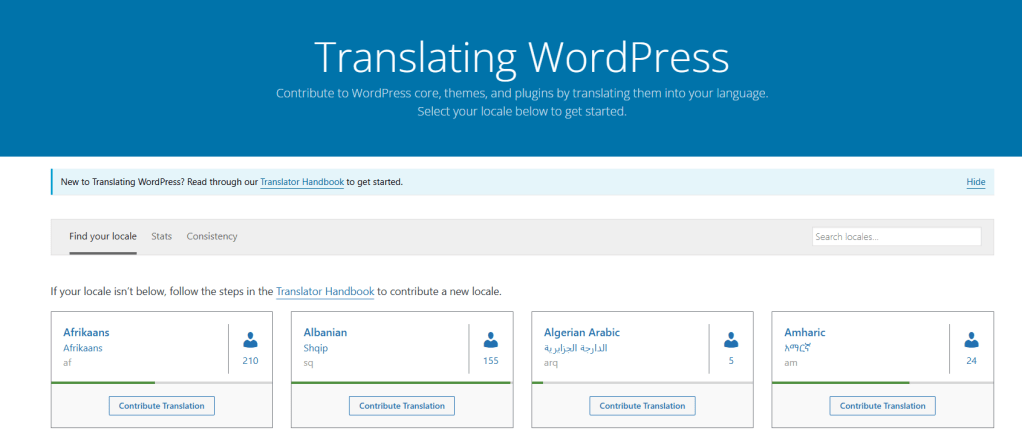The image size is (1022, 442).
Task: Open the Albanian locale title link
Action: tap(325, 332)
